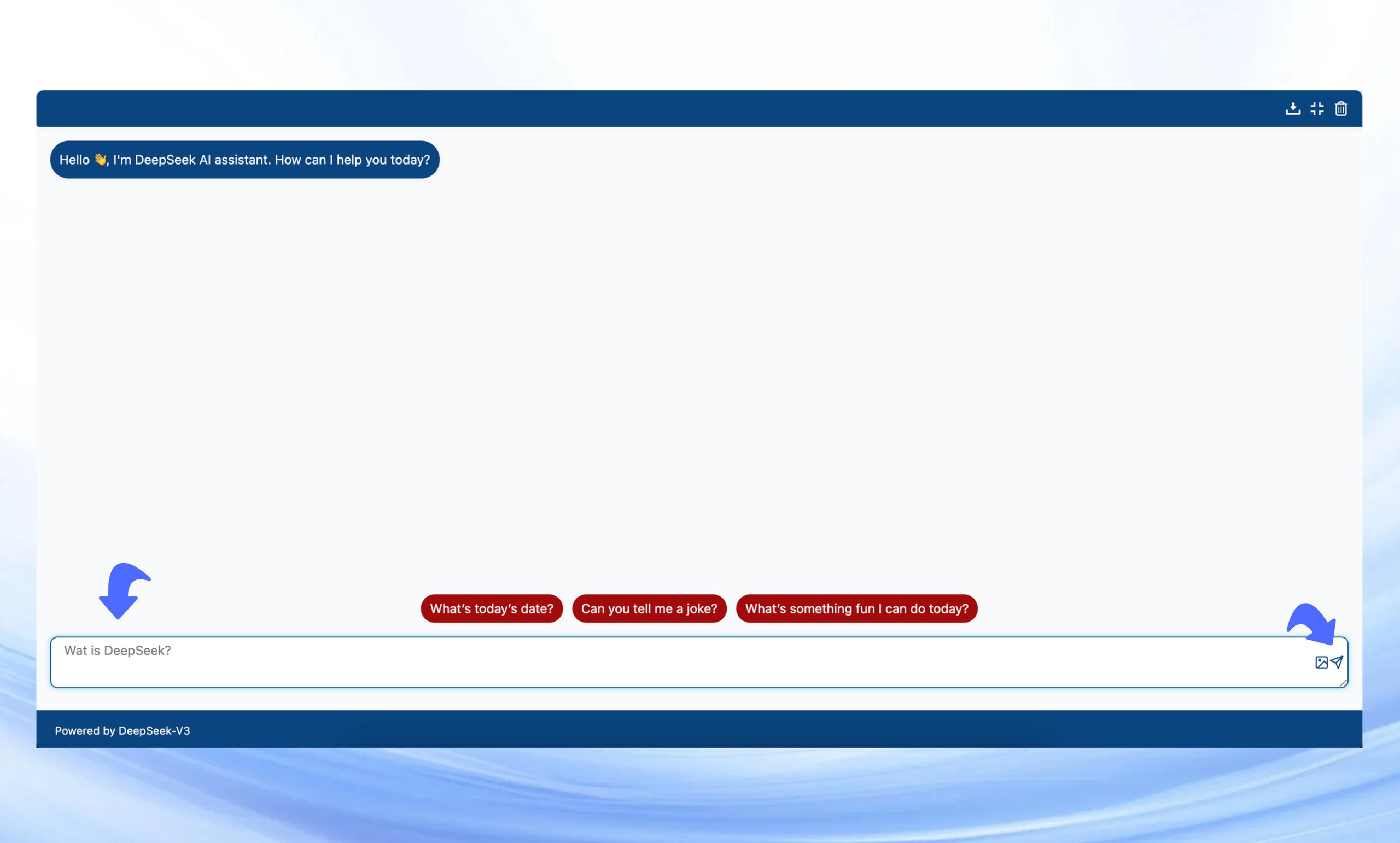1400x843 pixels.
Task: Shrink the chat window with collapse icon
Action: pyautogui.click(x=1316, y=108)
